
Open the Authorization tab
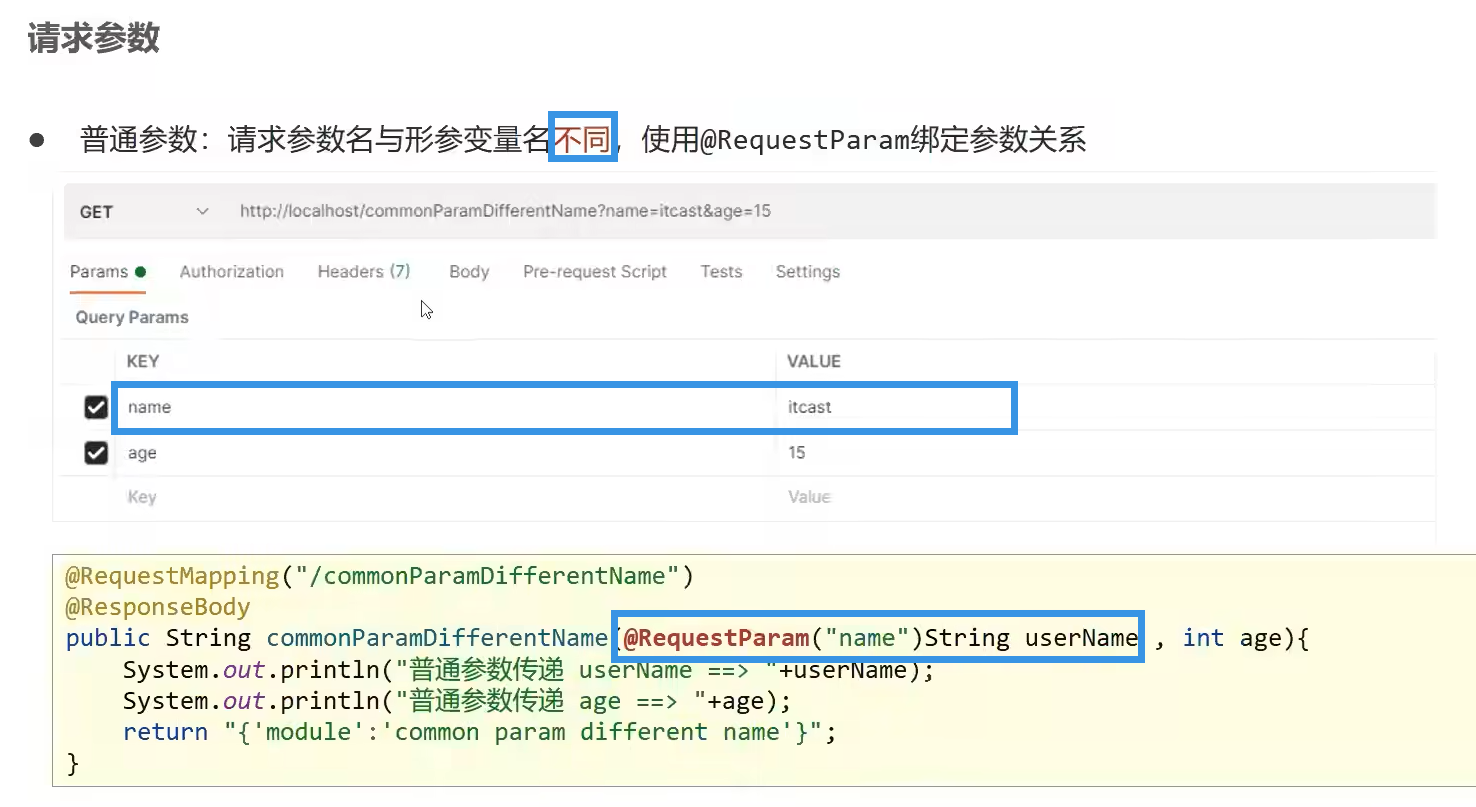(x=231, y=272)
